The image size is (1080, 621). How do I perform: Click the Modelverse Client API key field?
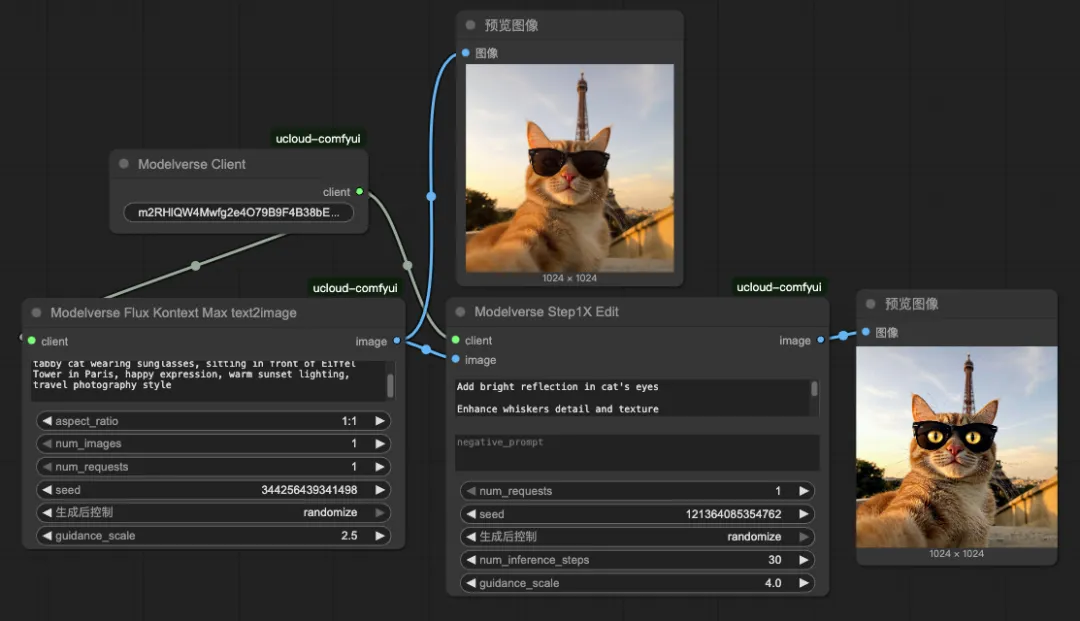pos(238,212)
